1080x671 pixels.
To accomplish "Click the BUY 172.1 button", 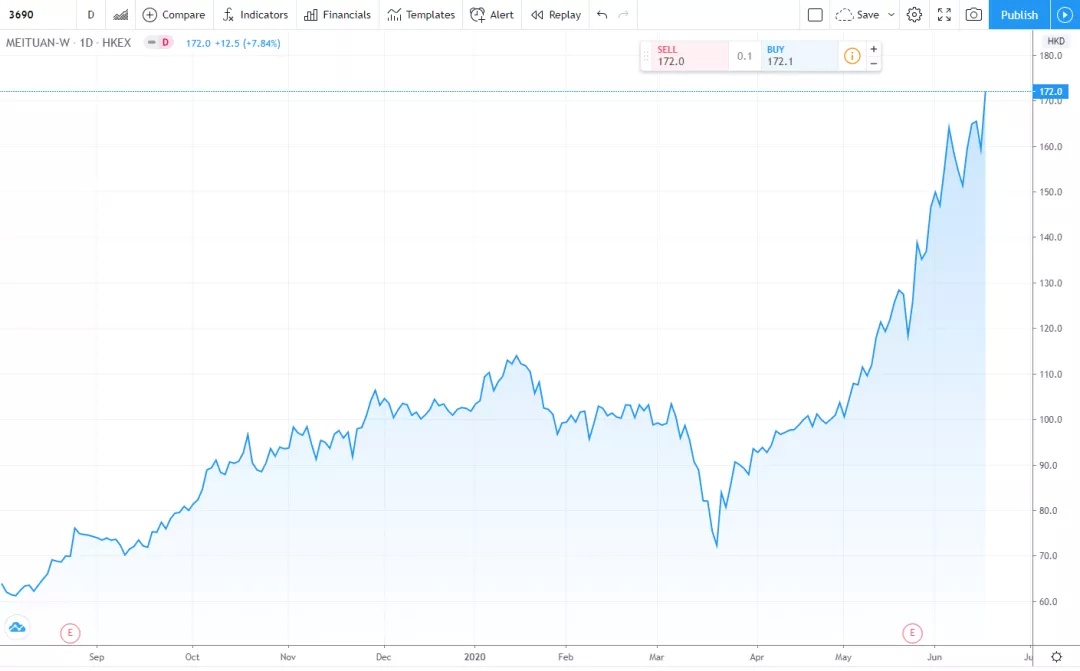I will (x=800, y=55).
